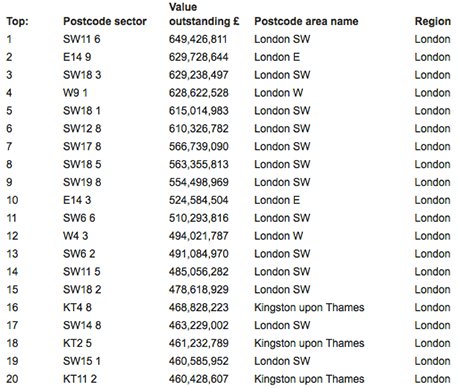Click Kingston upon Thames in row 18
Screen dimensions: 460x389
tap(309, 343)
